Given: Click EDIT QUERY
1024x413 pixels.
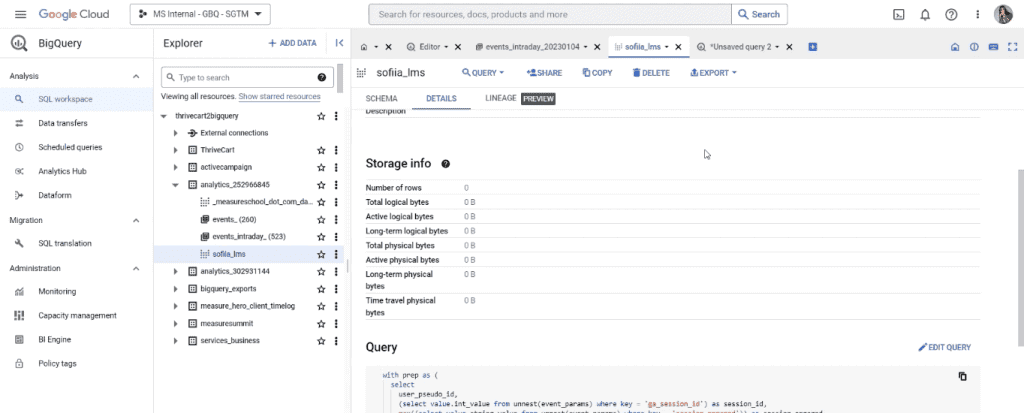Looking at the screenshot, I should tap(944, 348).
